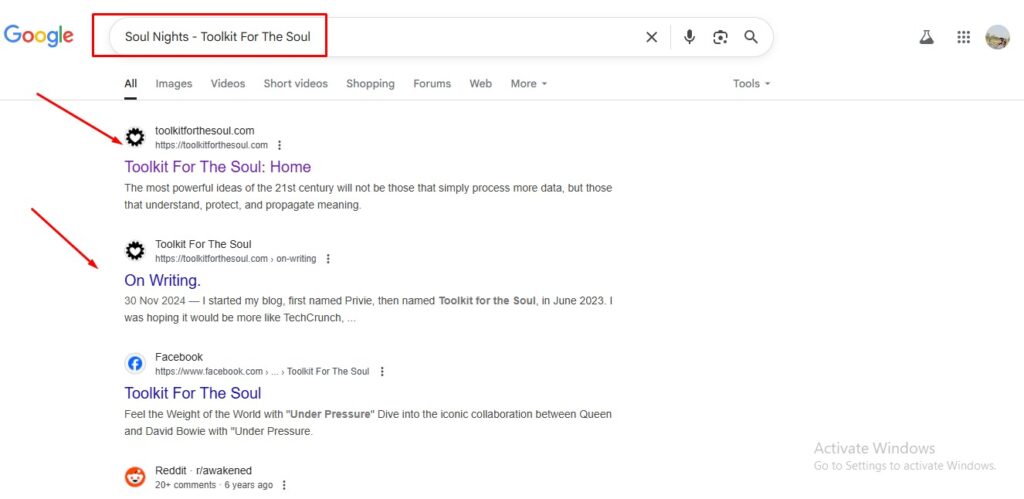This screenshot has height=499, width=1024.
Task: Open the 'On Writing.' result link
Action: click(163, 280)
